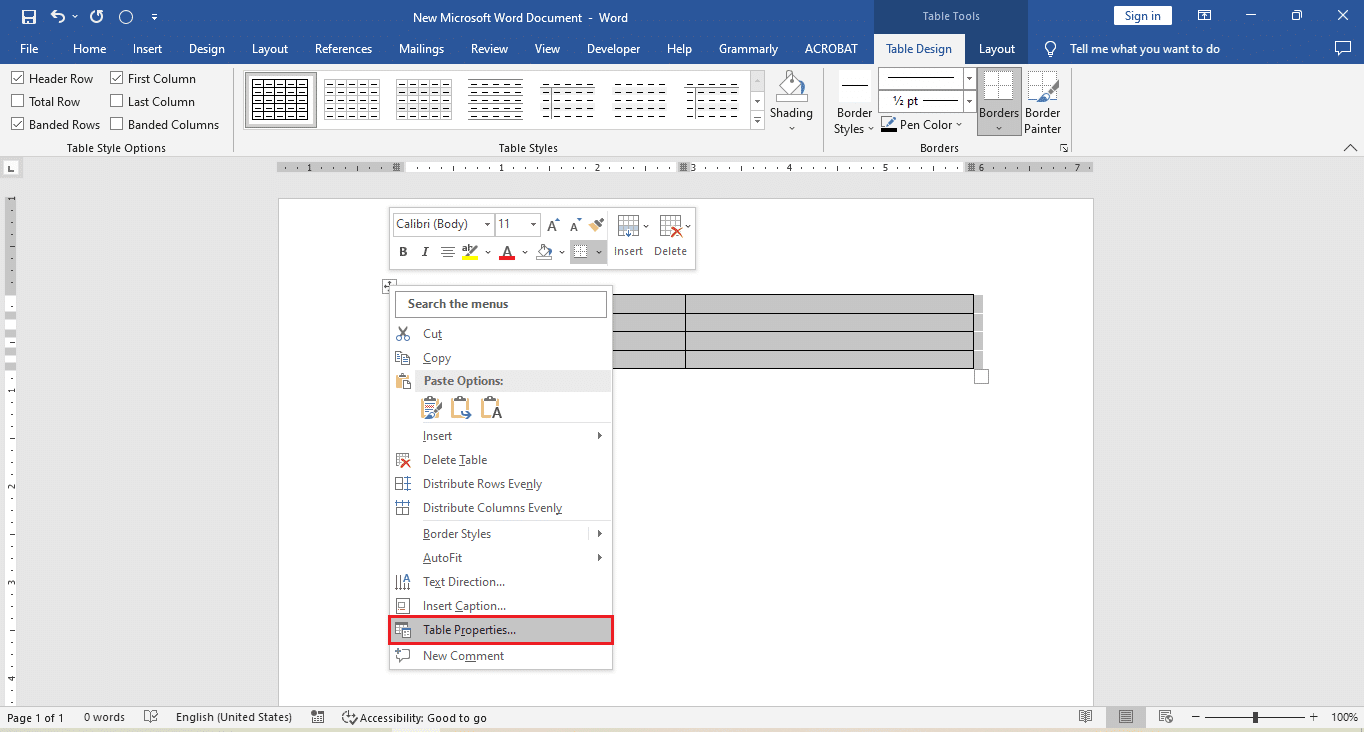Click the Shading paint bucket icon
Image resolution: width=1364 pixels, height=732 pixels.
[791, 88]
